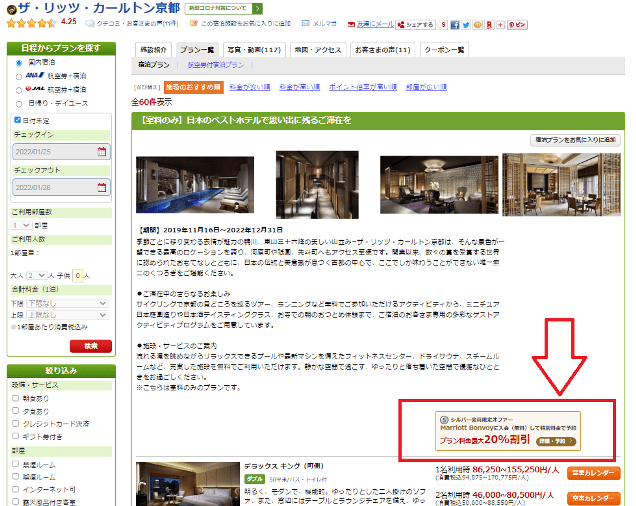Click the green arrow on COVID notice
The width and height of the screenshot is (636, 506).
coord(257,9)
